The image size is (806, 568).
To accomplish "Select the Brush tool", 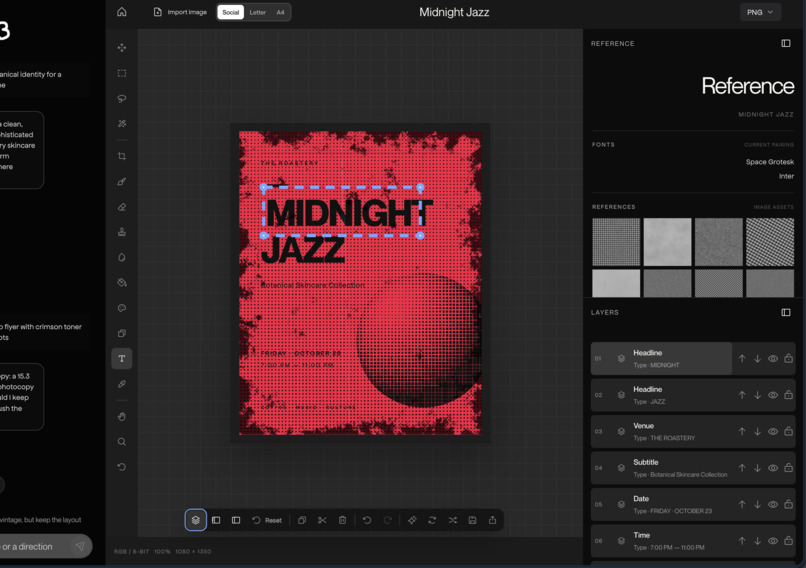I will [x=122, y=181].
